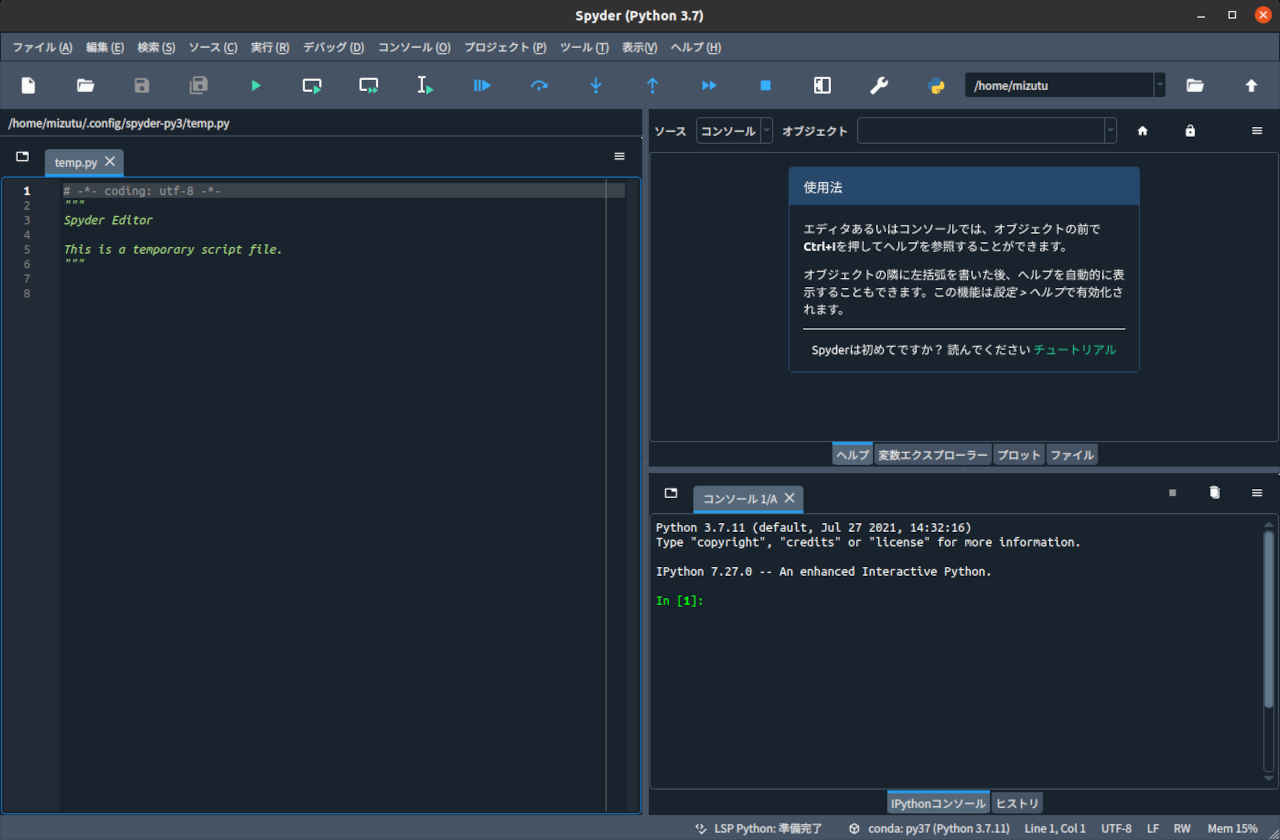This screenshot has height=840, width=1280.
Task: Click conda: py37 environment status
Action: pyautogui.click(x=929, y=829)
